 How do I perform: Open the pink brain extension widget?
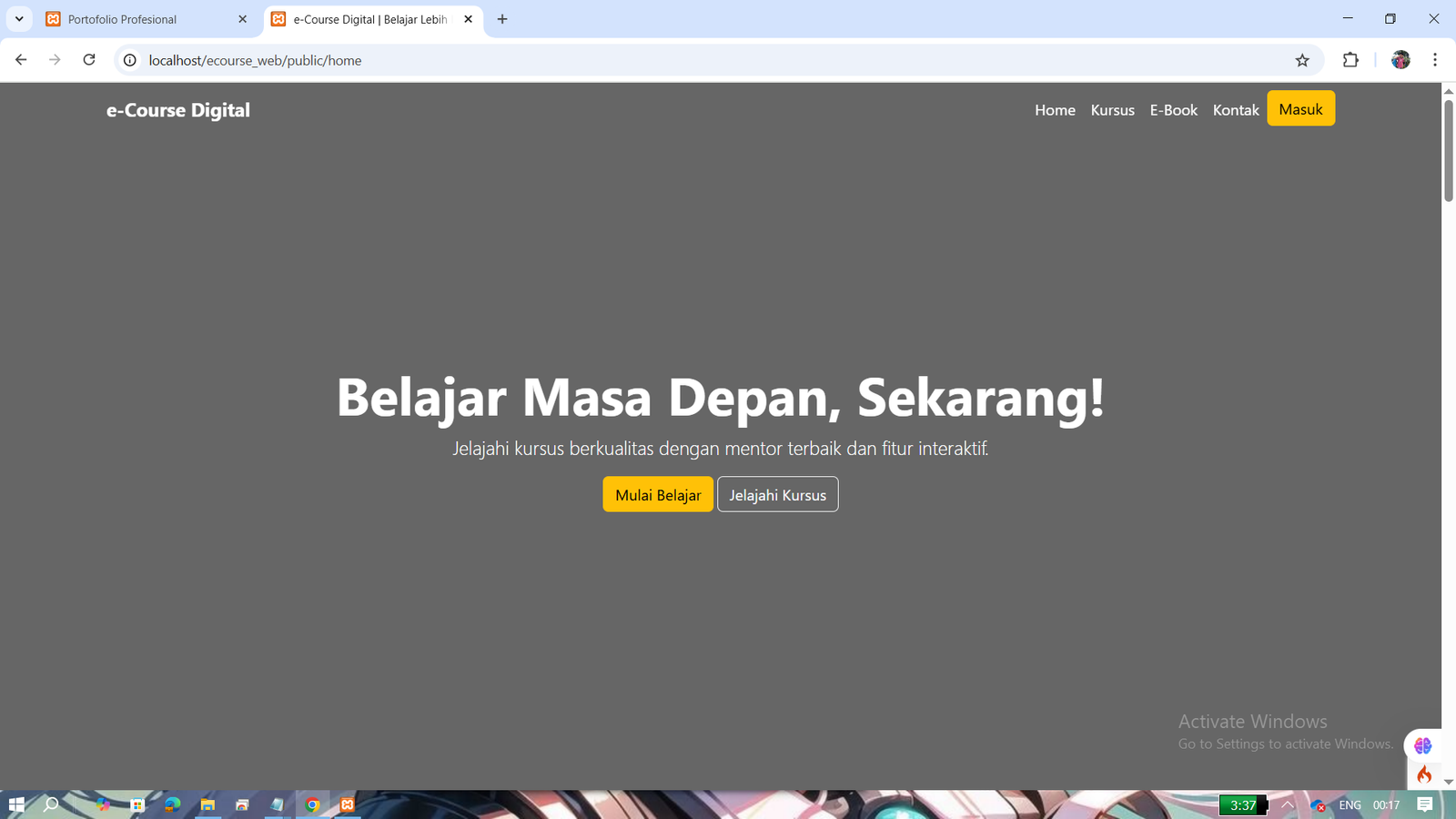pyautogui.click(x=1423, y=745)
